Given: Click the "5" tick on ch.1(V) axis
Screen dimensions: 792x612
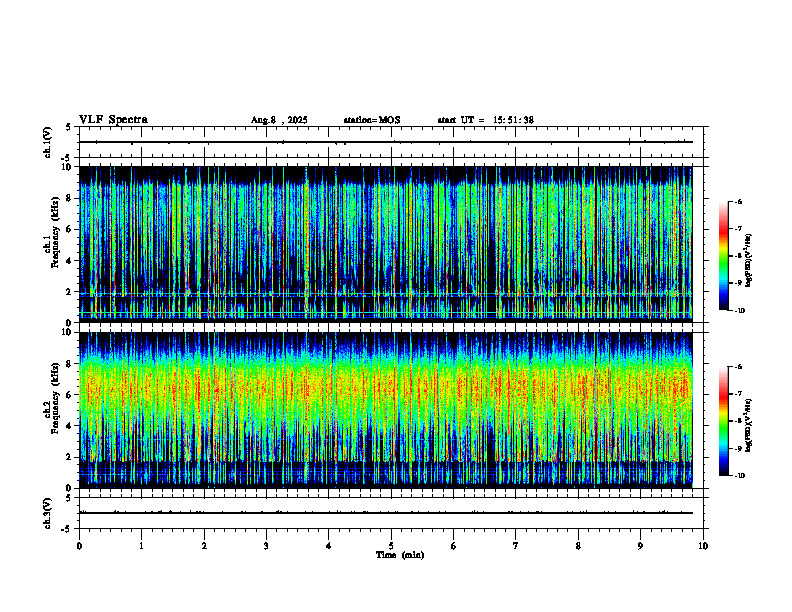Looking at the screenshot, I should (68, 127).
